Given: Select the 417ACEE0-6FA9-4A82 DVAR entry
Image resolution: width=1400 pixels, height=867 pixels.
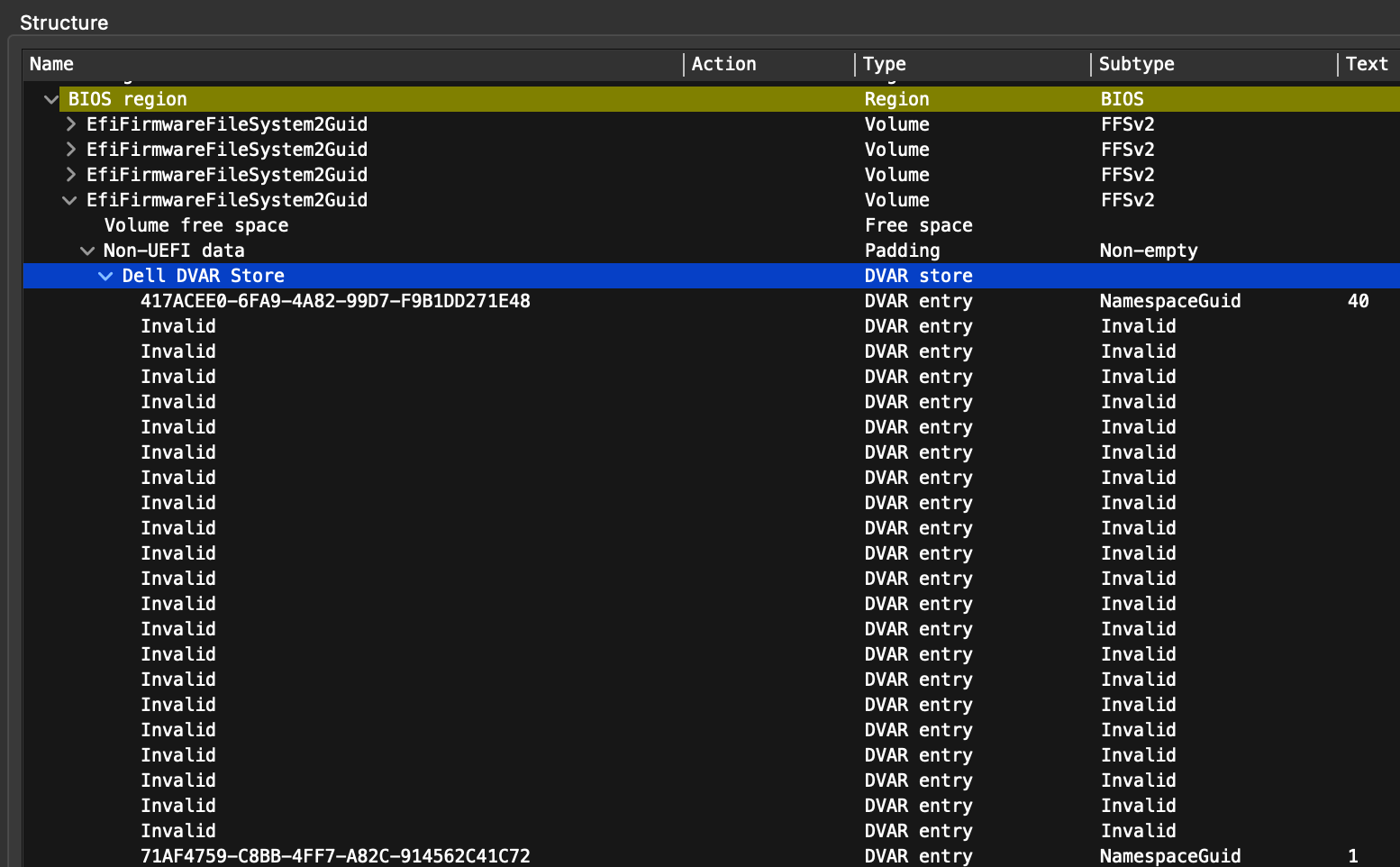Looking at the screenshot, I should pos(335,301).
